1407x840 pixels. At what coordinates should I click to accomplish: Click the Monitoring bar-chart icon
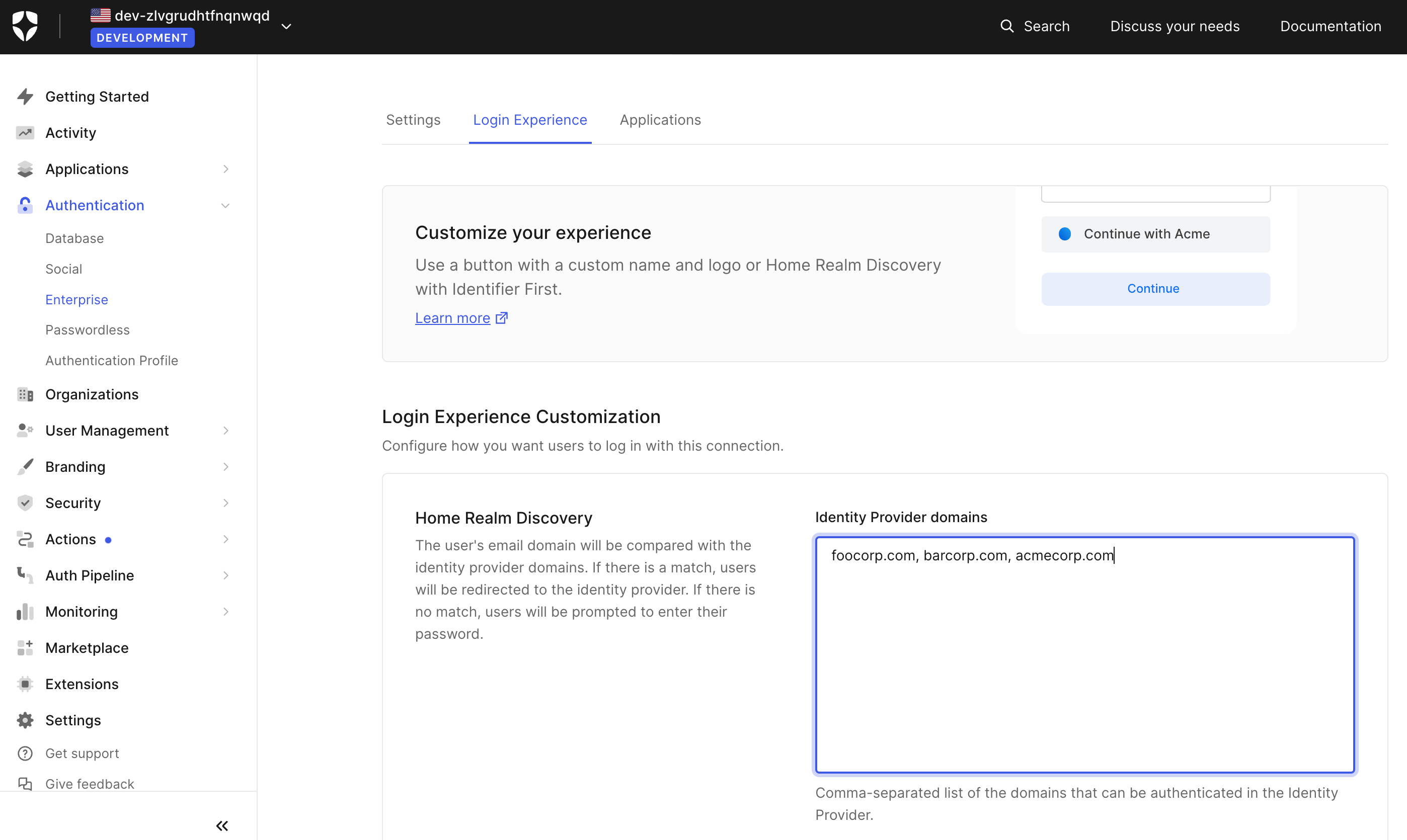pyautogui.click(x=25, y=611)
